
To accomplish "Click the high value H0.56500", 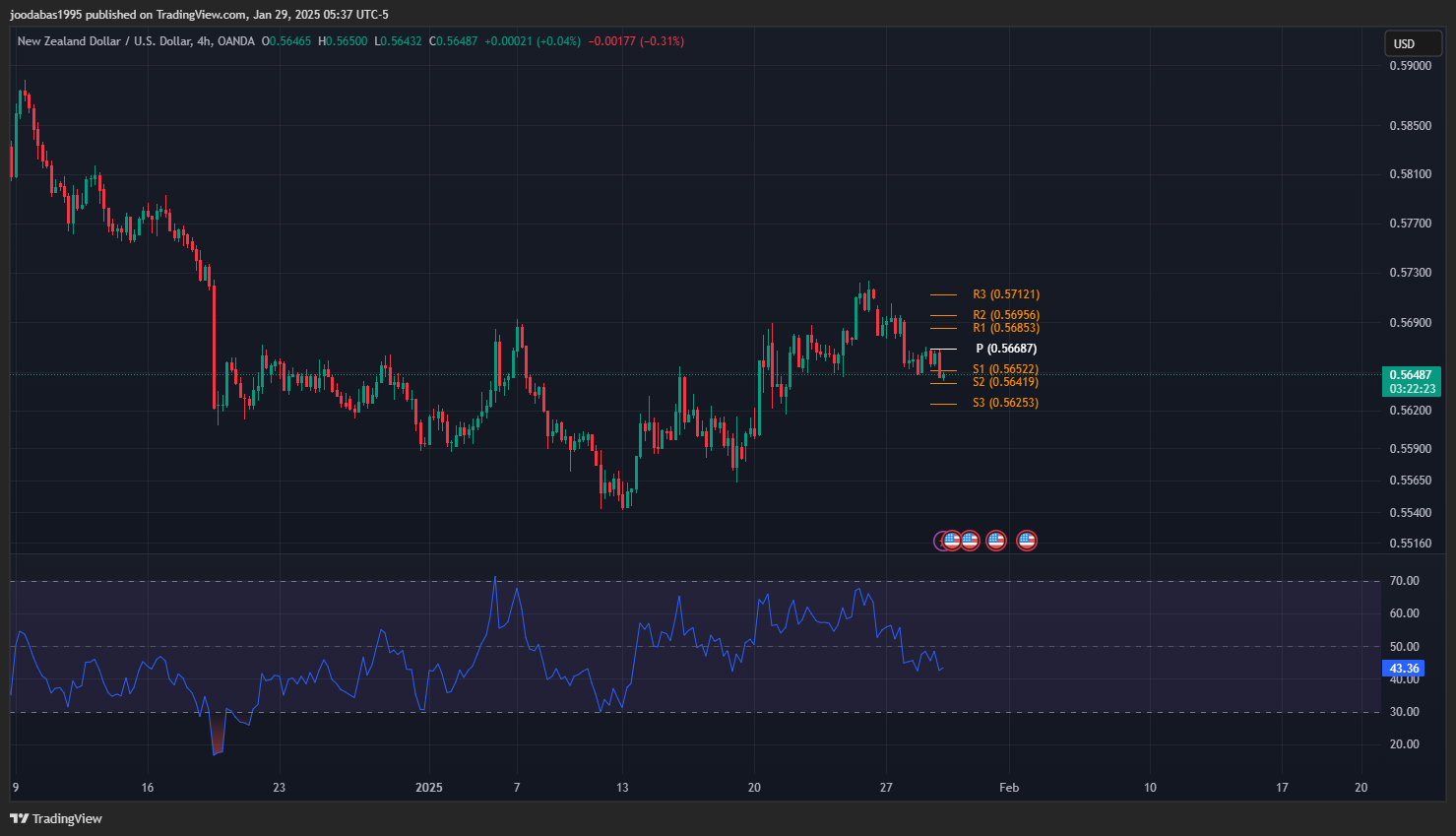I will [343, 41].
